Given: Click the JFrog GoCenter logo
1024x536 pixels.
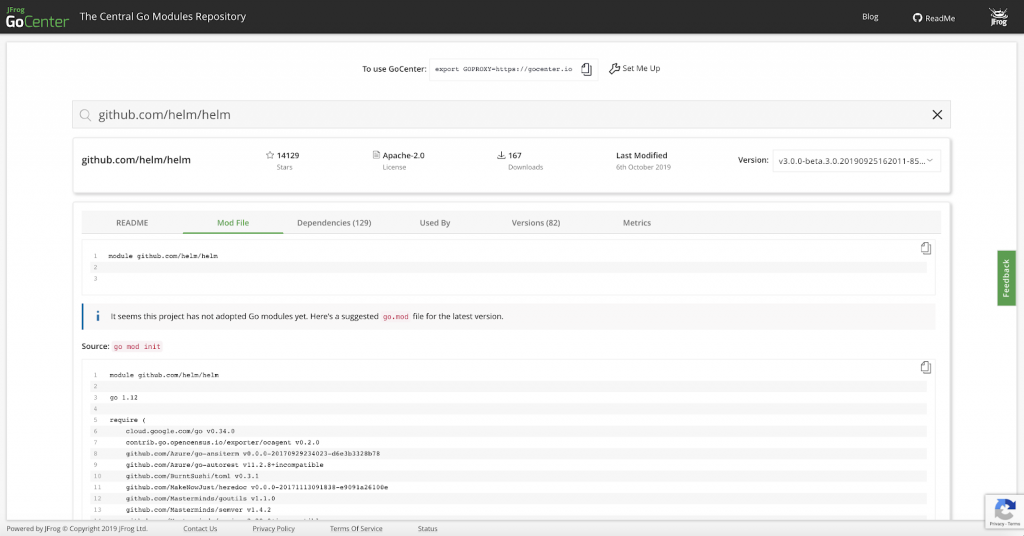Looking at the screenshot, I should click(36, 17).
